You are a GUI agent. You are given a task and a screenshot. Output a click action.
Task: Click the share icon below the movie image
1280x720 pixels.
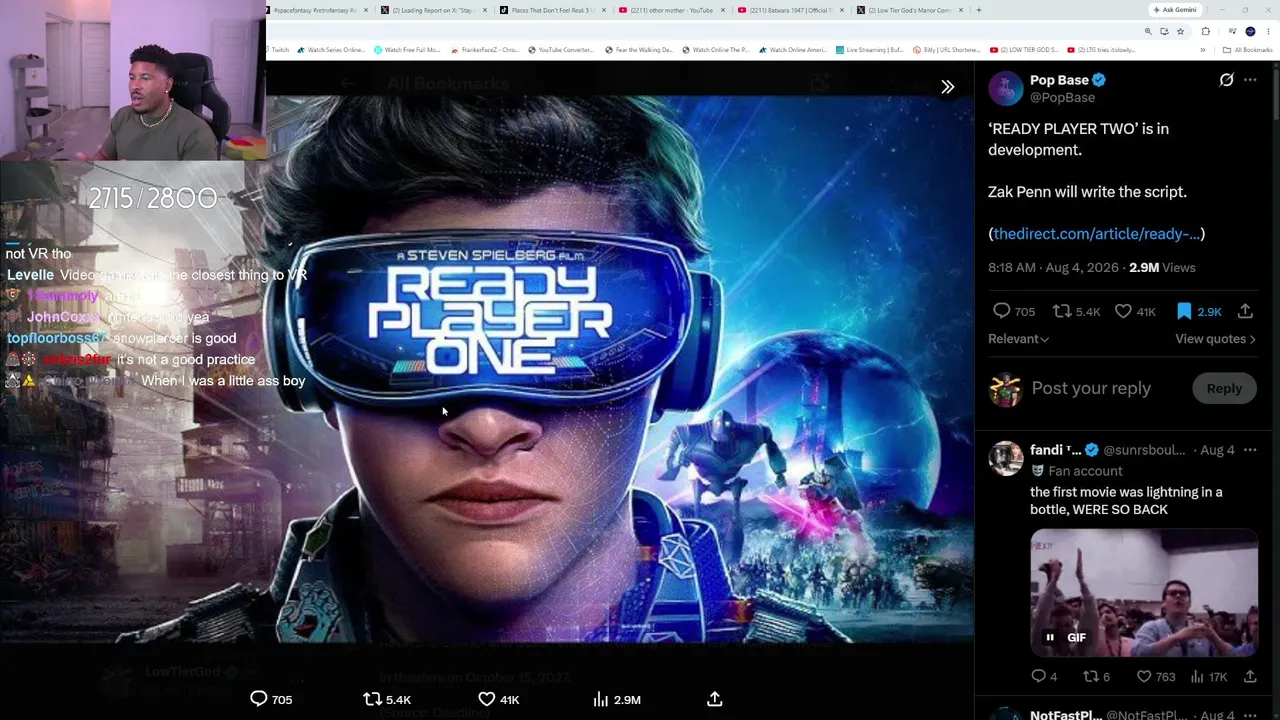click(714, 699)
